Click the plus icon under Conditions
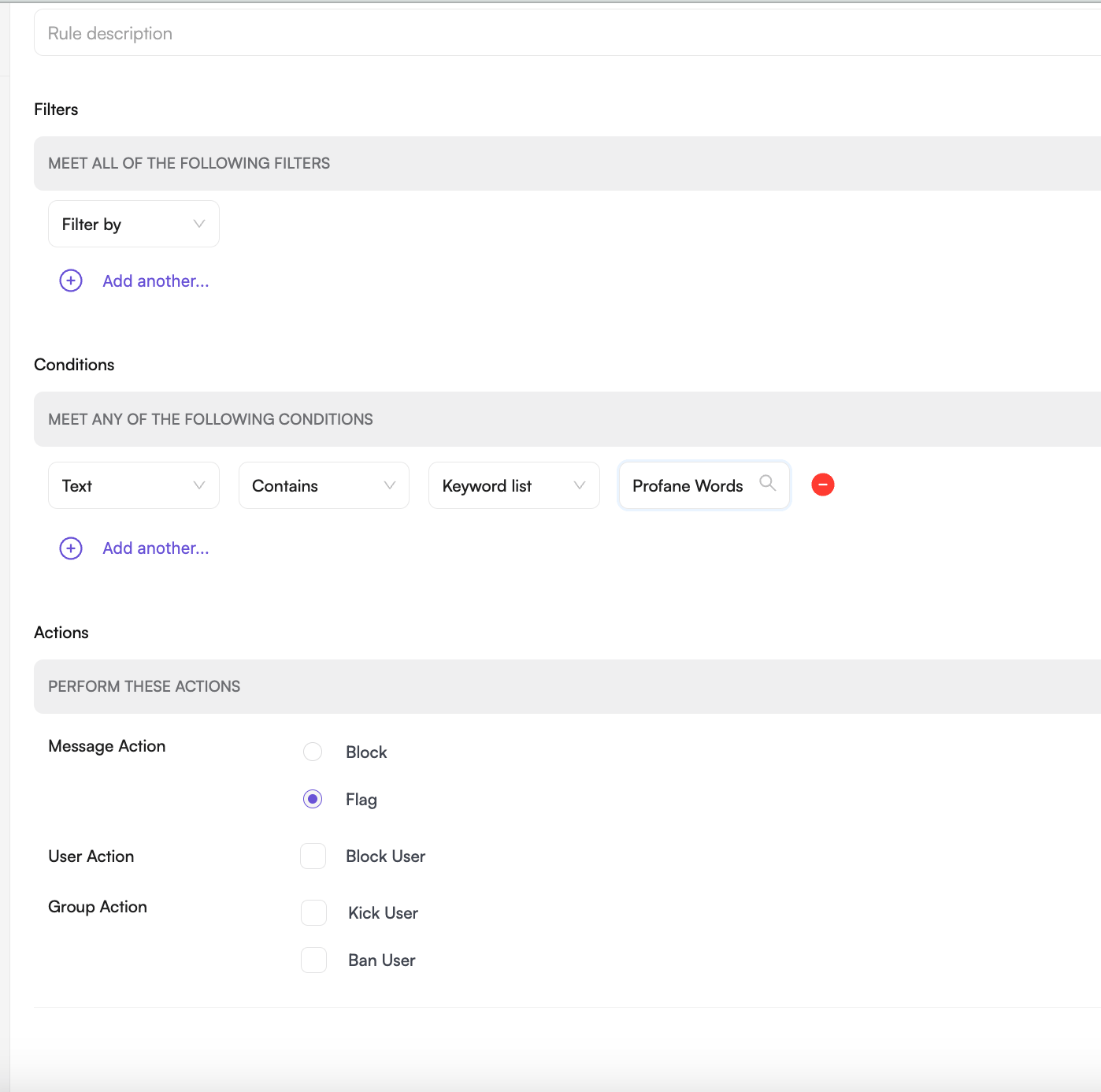The image size is (1101, 1092). point(71,548)
